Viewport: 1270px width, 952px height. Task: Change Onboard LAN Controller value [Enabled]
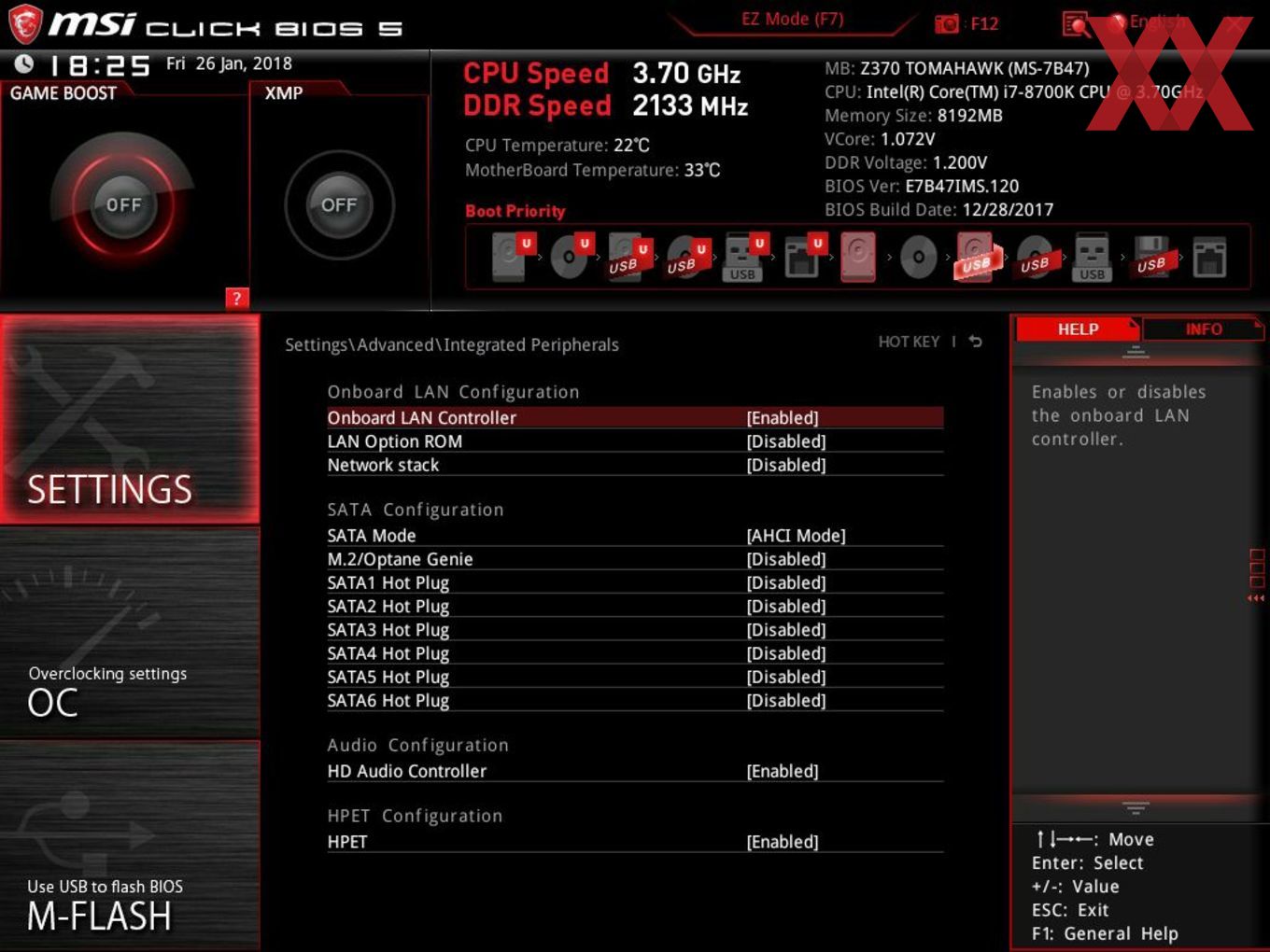(783, 417)
